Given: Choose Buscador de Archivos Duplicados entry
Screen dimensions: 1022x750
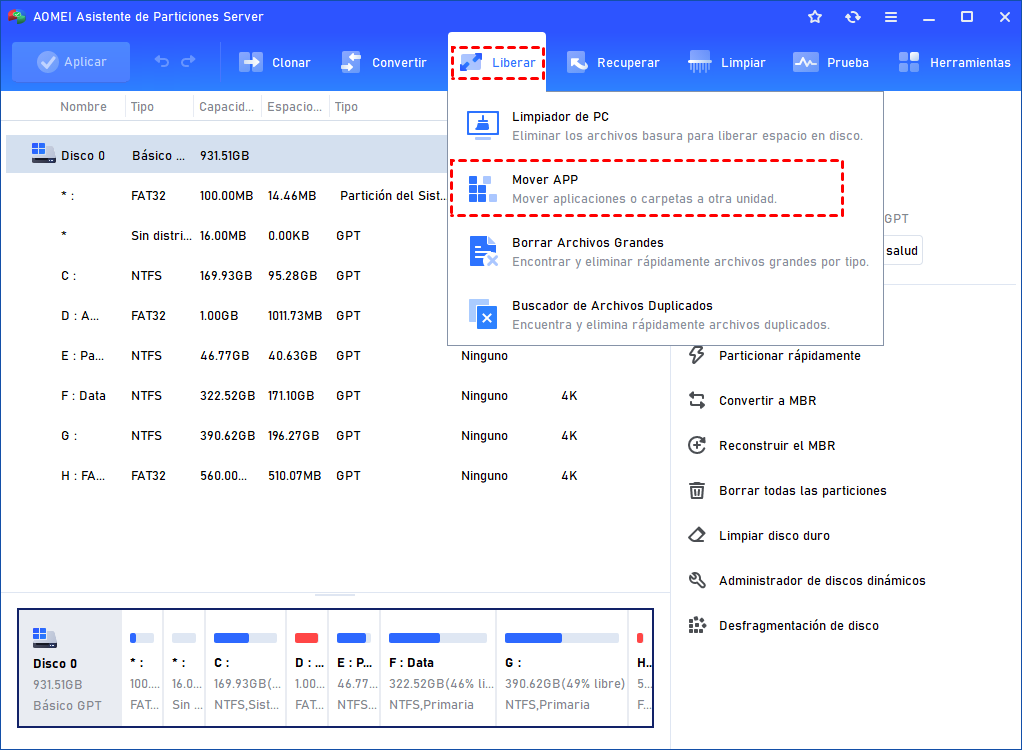Looking at the screenshot, I should (665, 315).
